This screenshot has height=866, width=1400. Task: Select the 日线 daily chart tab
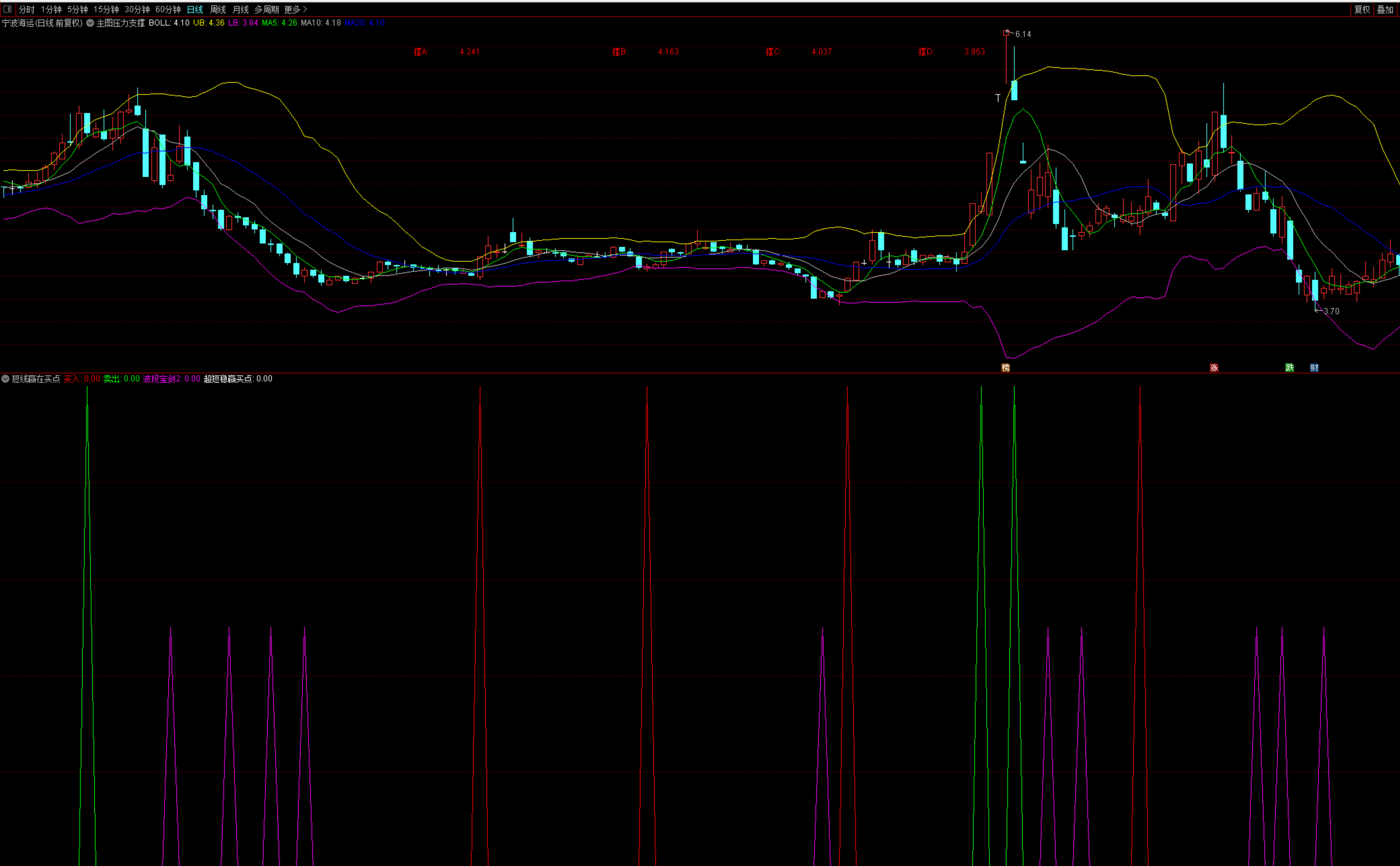tap(195, 10)
